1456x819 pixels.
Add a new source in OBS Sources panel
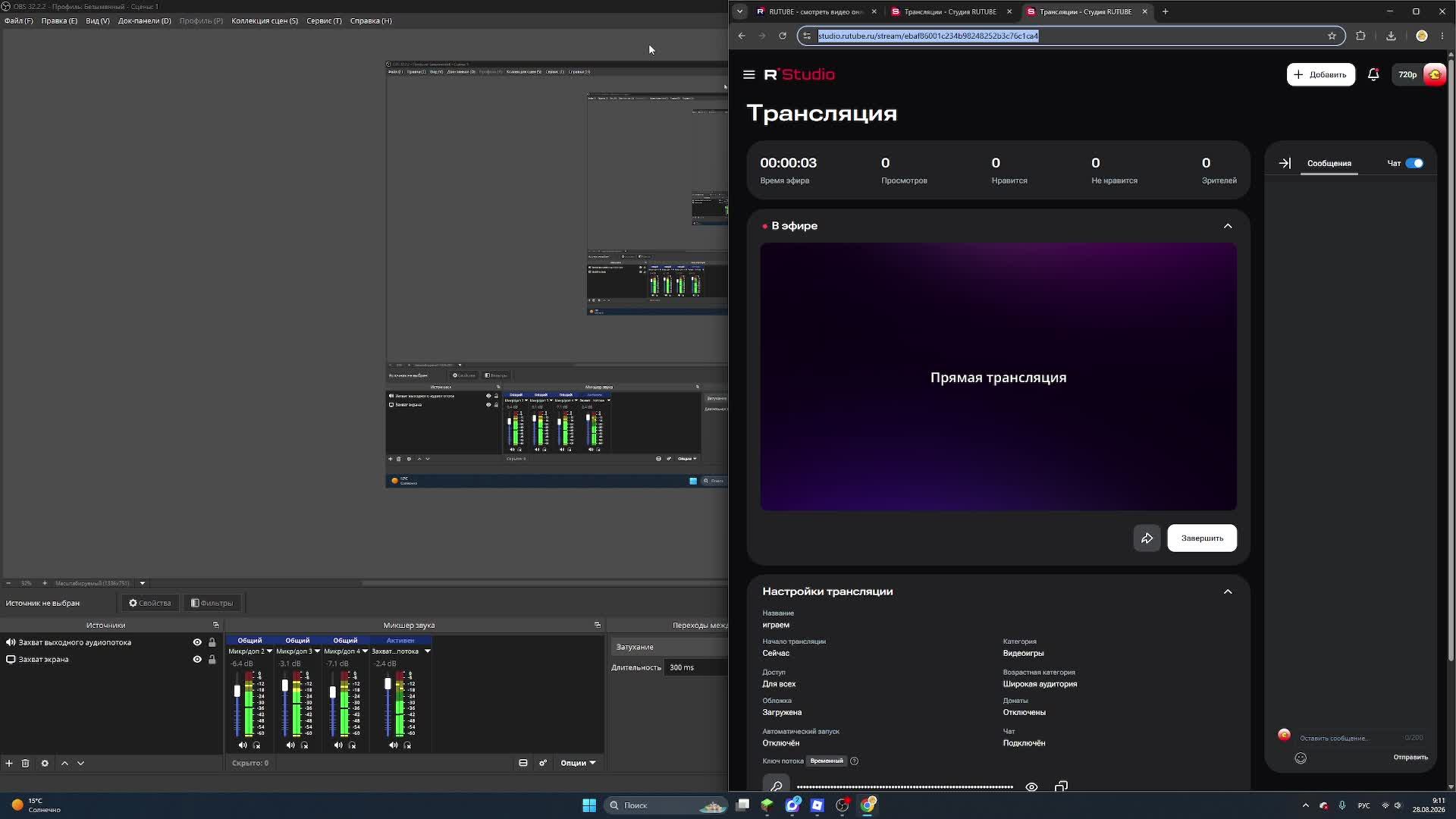(9, 763)
